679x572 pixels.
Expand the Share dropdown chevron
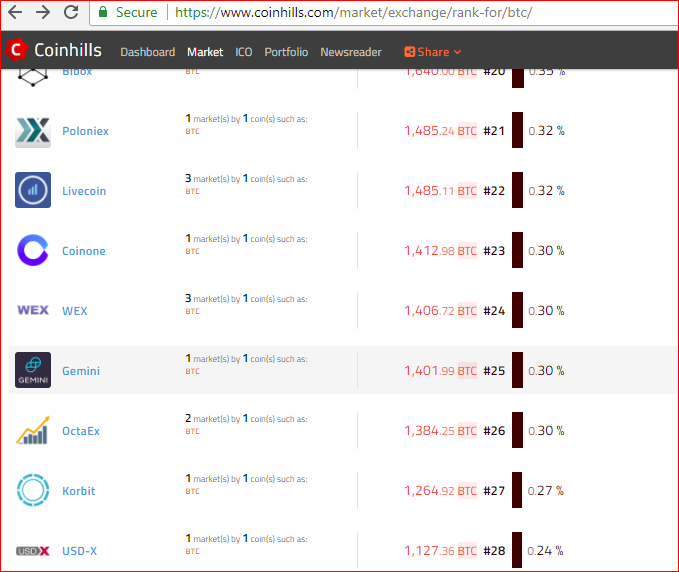pyautogui.click(x=457, y=52)
